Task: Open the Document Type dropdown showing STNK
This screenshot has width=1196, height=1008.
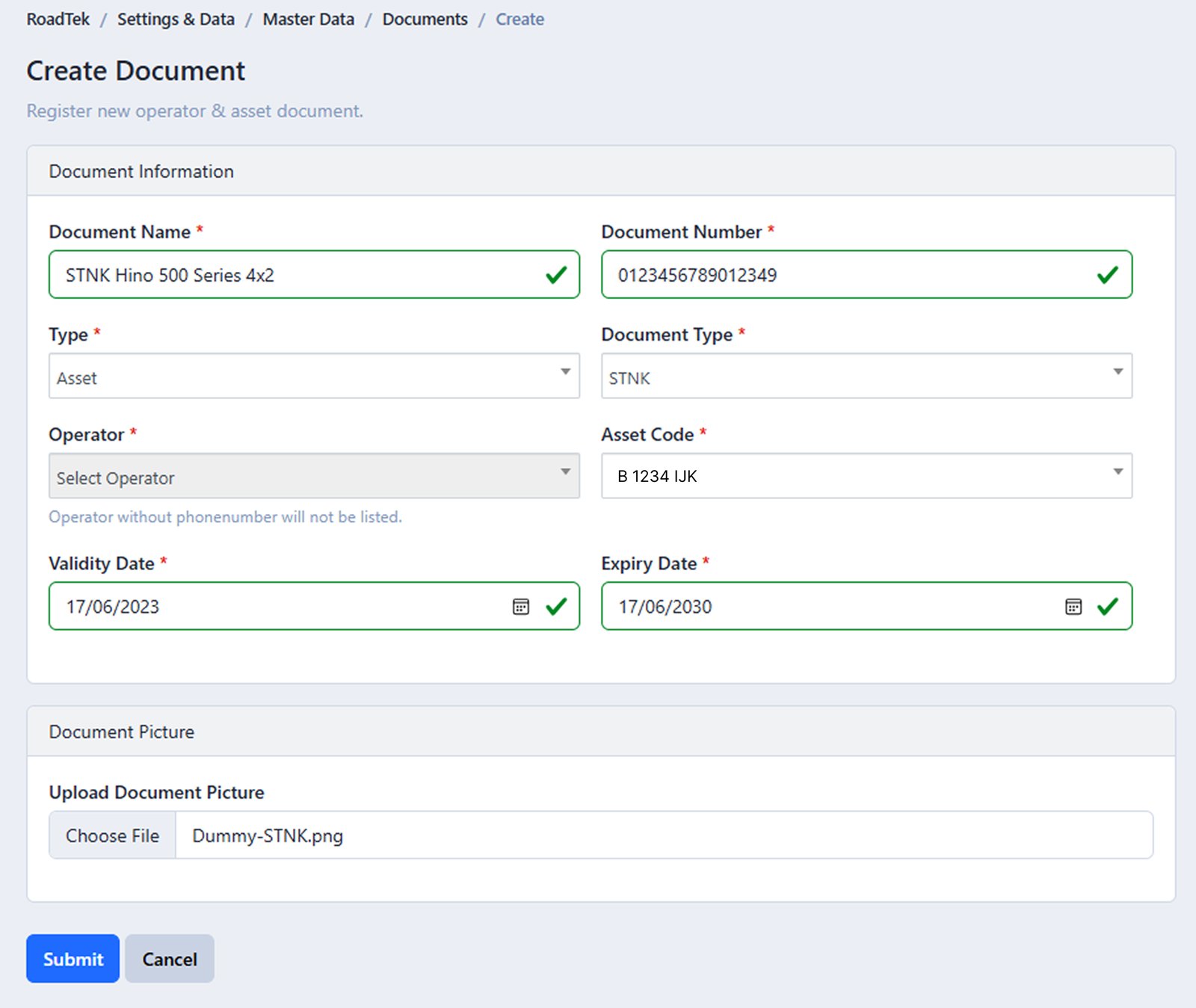Action: tap(866, 377)
